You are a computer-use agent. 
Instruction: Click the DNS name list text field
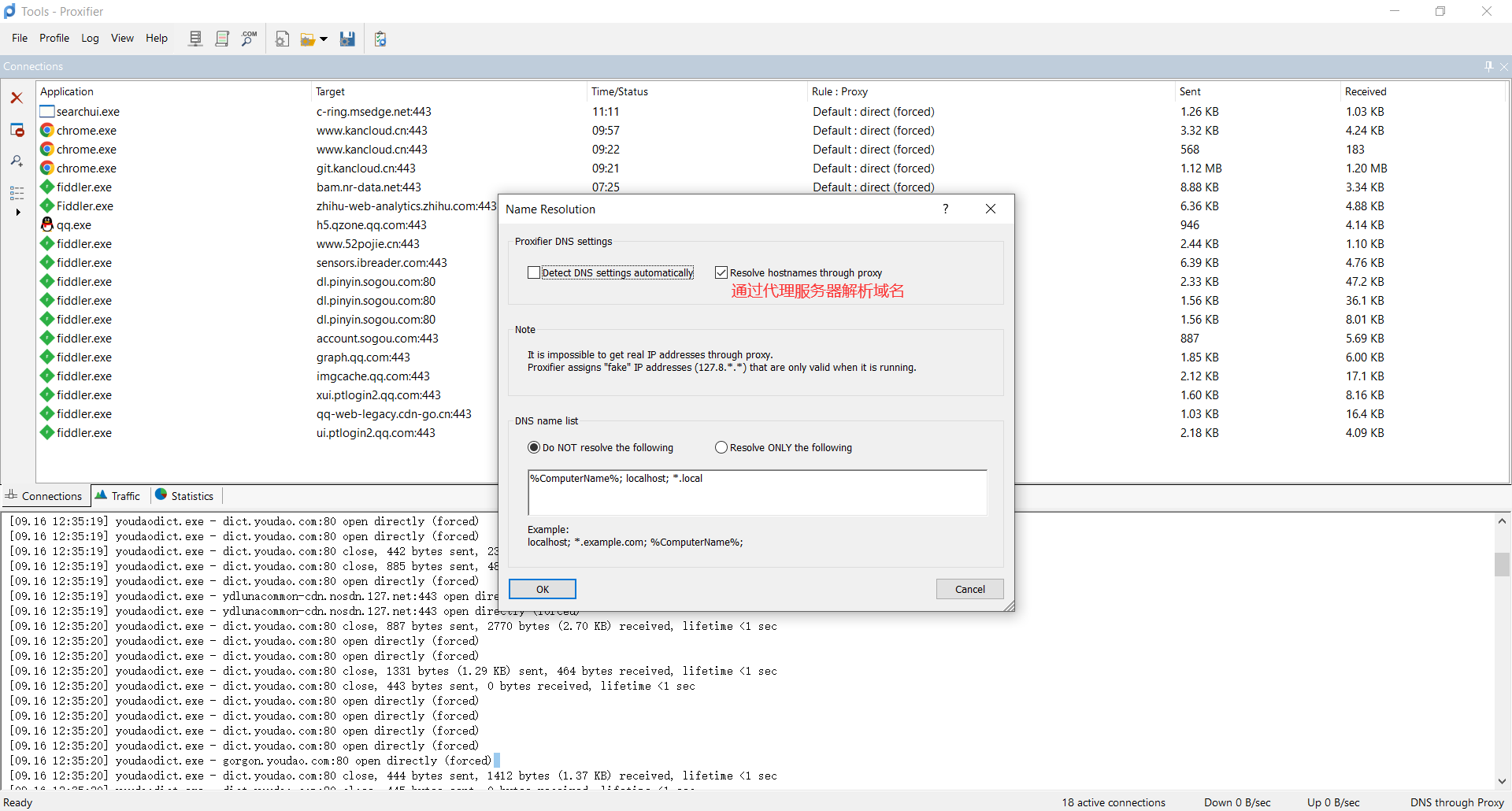(757, 492)
